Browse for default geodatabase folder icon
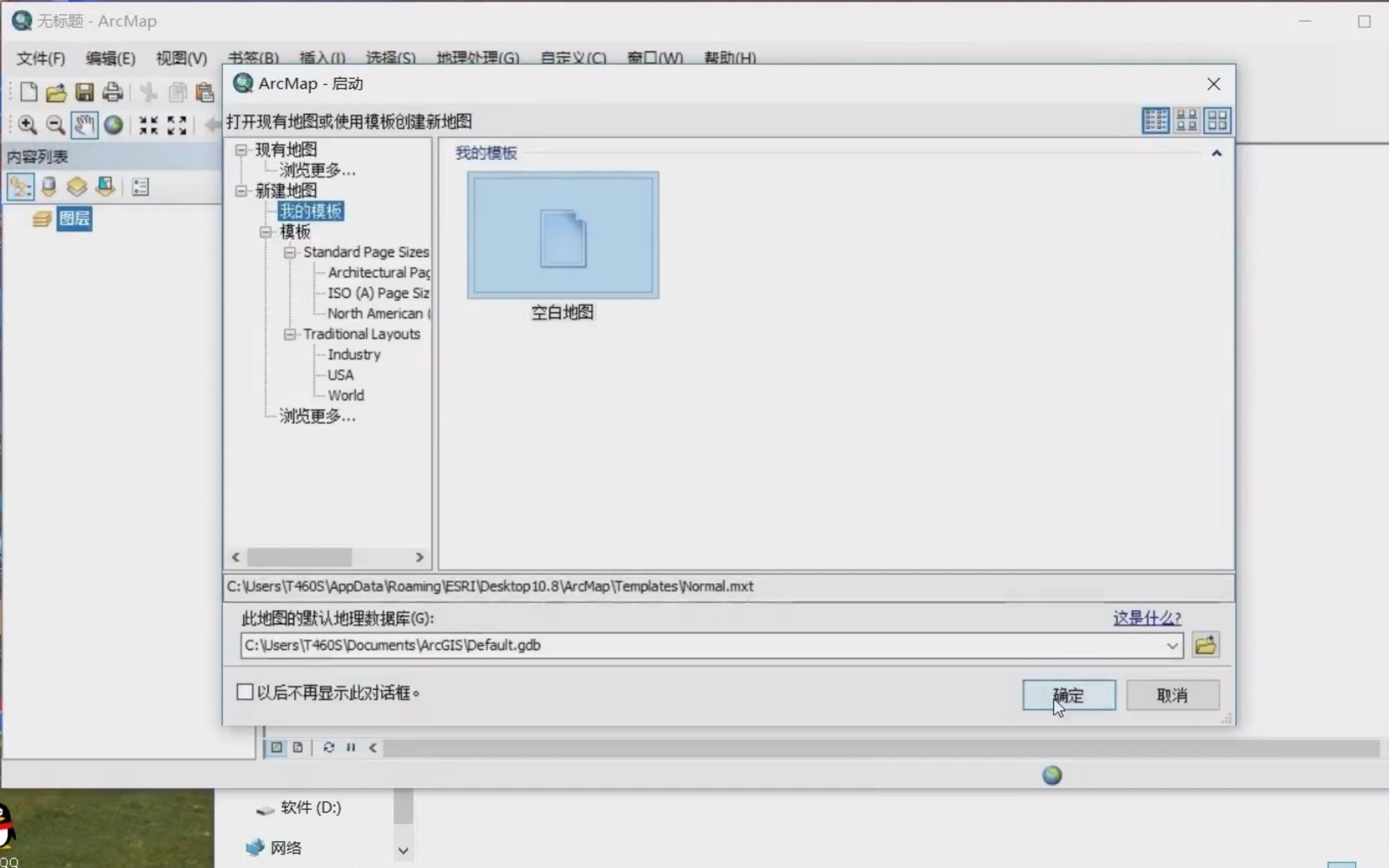This screenshot has width=1389, height=868. [x=1205, y=645]
